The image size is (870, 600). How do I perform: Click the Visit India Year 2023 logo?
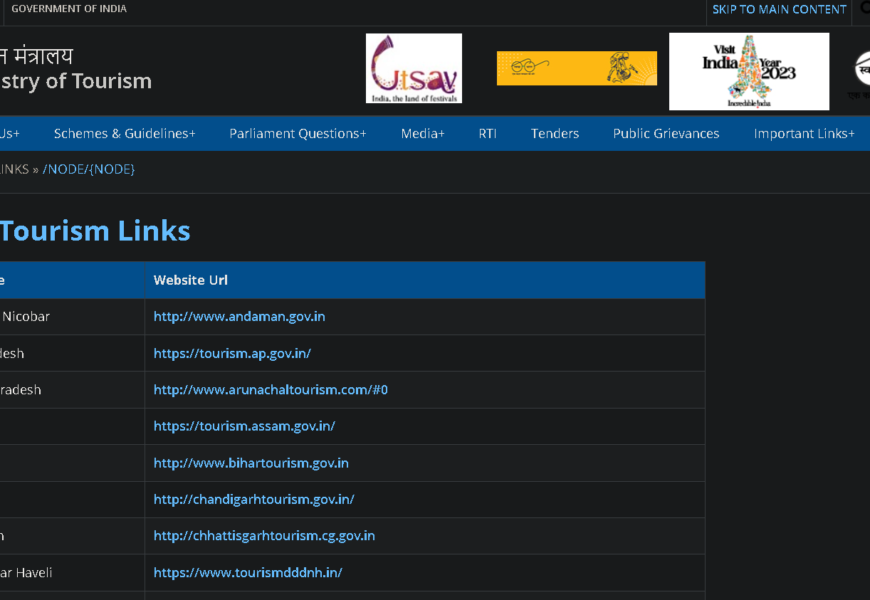(x=748, y=71)
